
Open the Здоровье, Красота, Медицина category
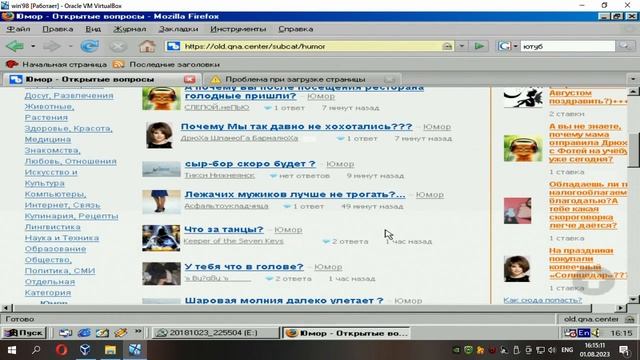(x=68, y=134)
